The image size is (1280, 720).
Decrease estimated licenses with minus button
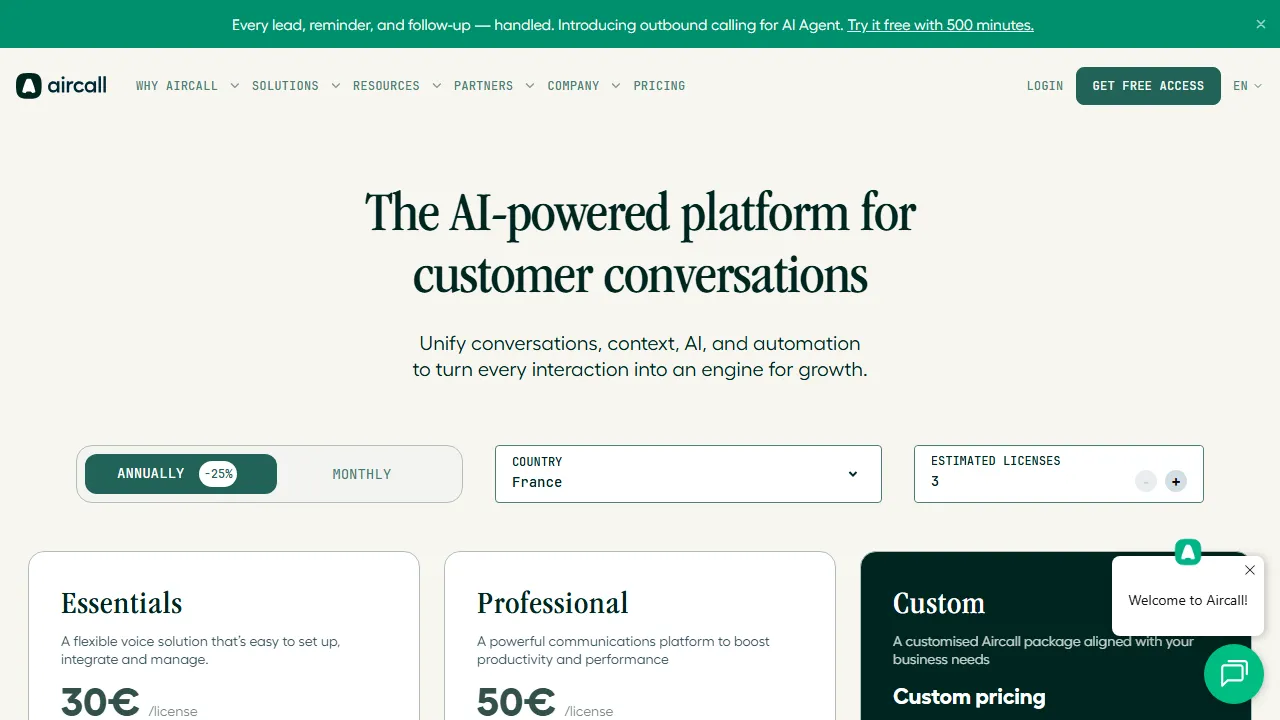(x=1146, y=482)
